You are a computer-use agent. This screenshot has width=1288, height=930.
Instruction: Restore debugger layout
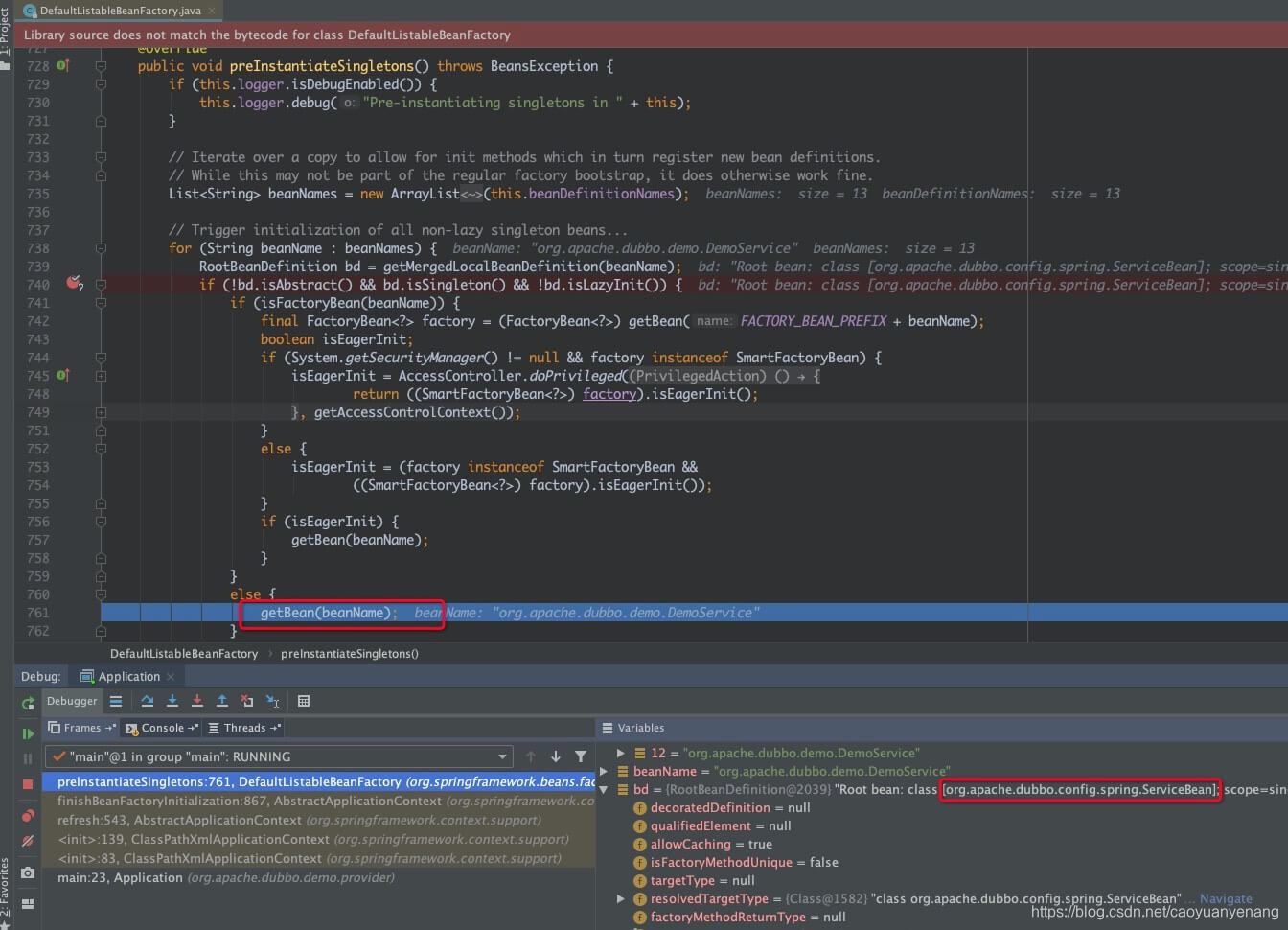pyautogui.click(x=28, y=904)
